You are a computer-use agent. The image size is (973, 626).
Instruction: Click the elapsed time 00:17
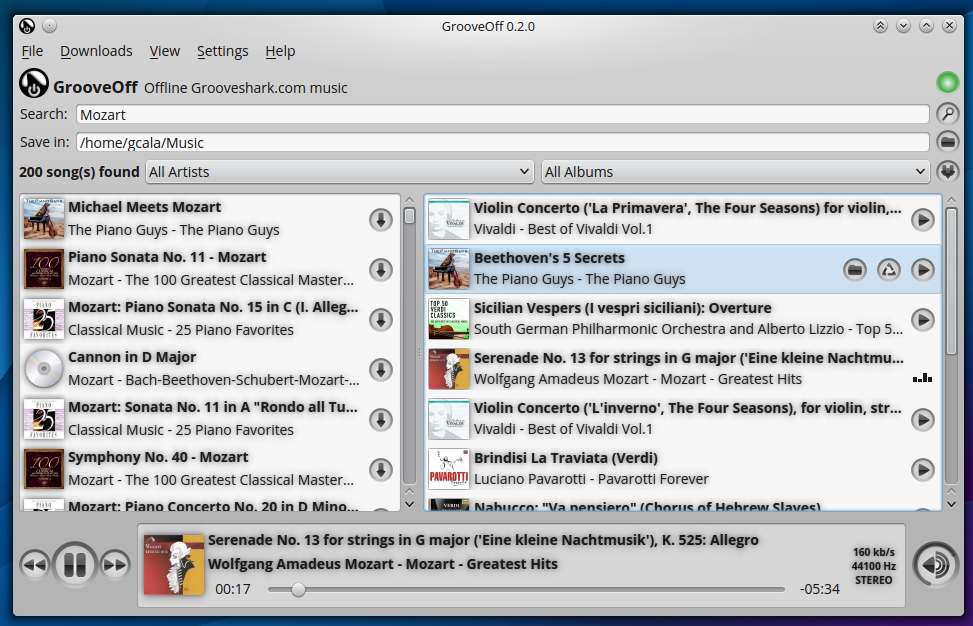coord(233,589)
